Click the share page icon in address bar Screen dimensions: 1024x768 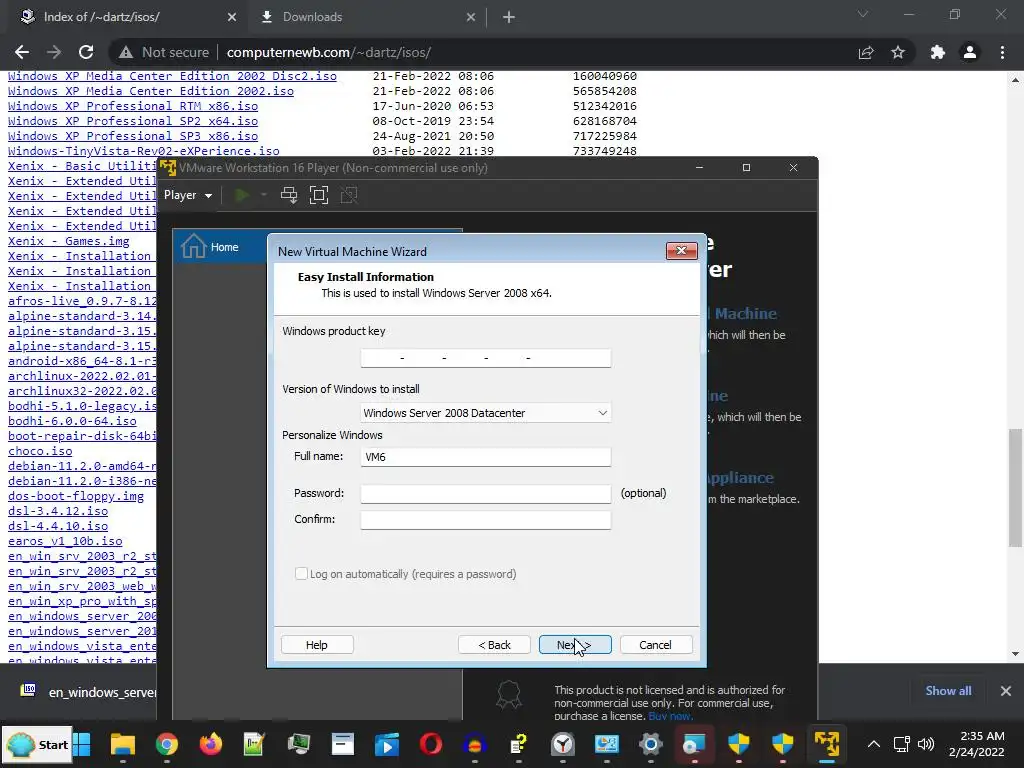(866, 52)
